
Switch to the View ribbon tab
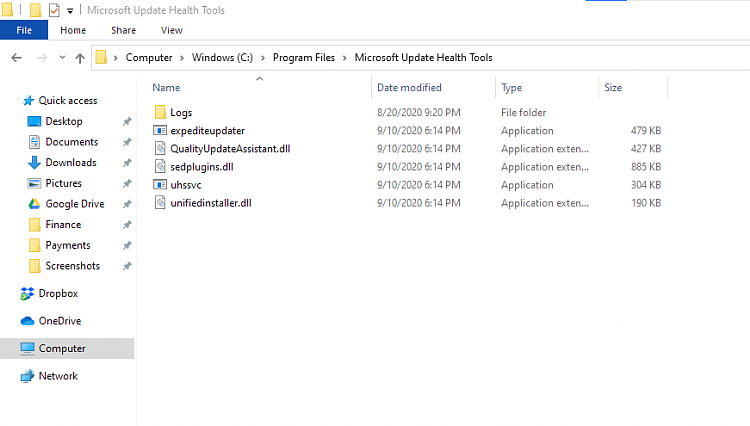(172, 30)
